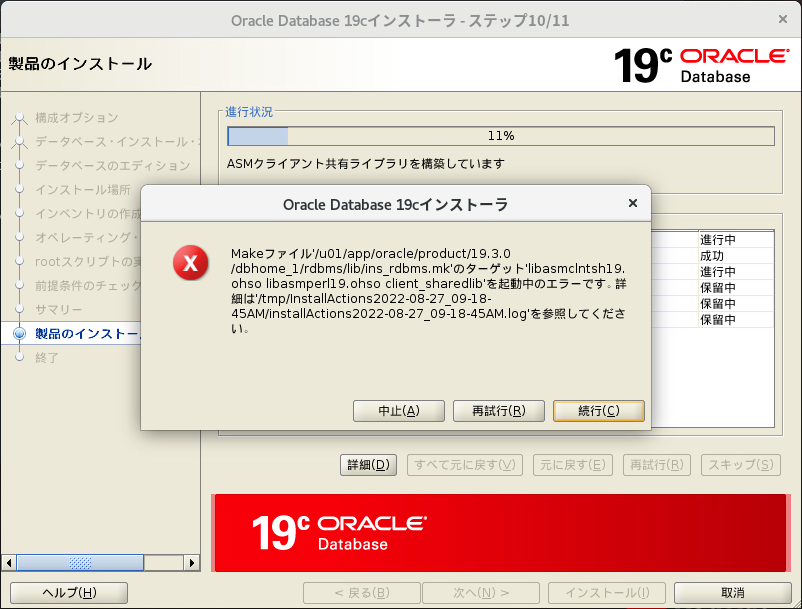The width and height of the screenshot is (802, 609).
Task: Click 取消 to cancel the installer
Action: [738, 592]
